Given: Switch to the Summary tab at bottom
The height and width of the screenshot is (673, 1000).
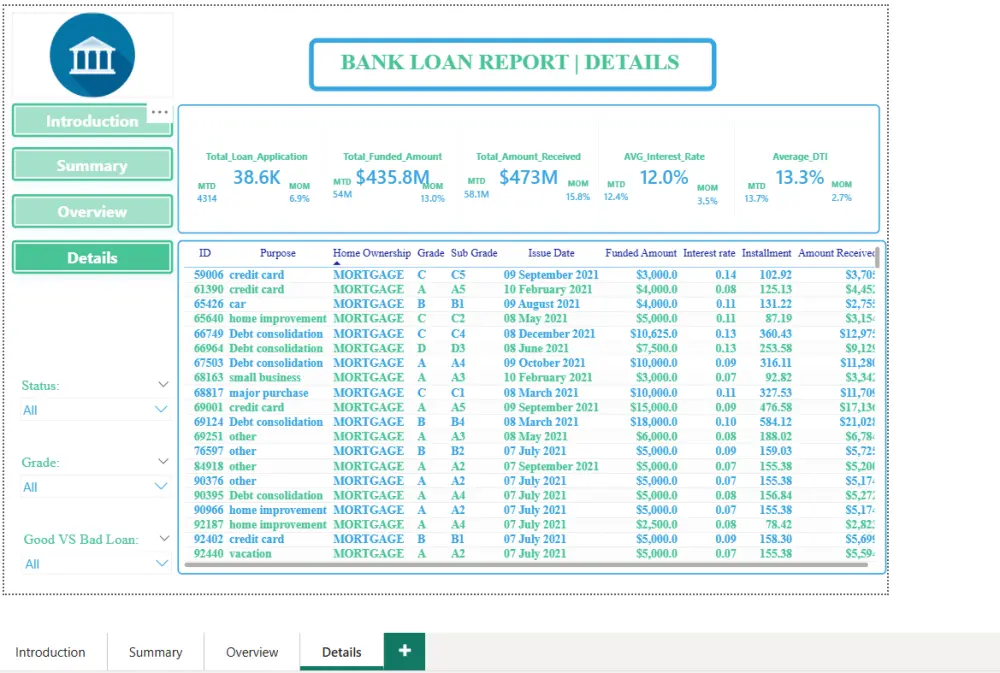Looking at the screenshot, I should (x=155, y=651).
